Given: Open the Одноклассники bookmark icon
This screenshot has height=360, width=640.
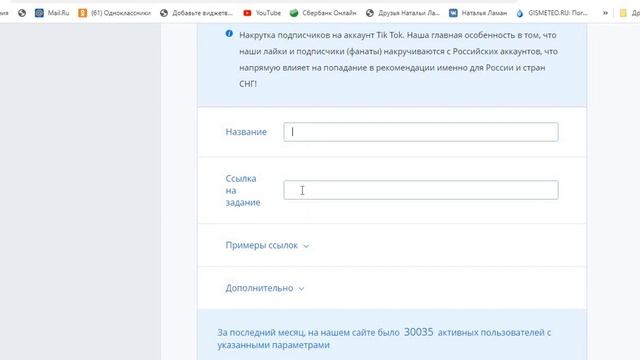Looking at the screenshot, I should point(82,13).
